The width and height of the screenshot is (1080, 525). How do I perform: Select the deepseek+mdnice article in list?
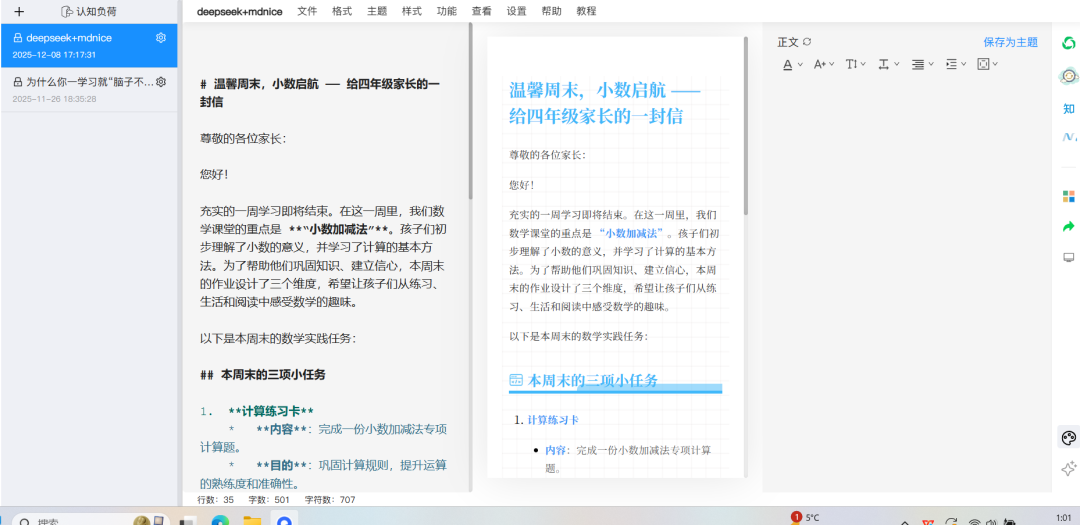point(89,45)
